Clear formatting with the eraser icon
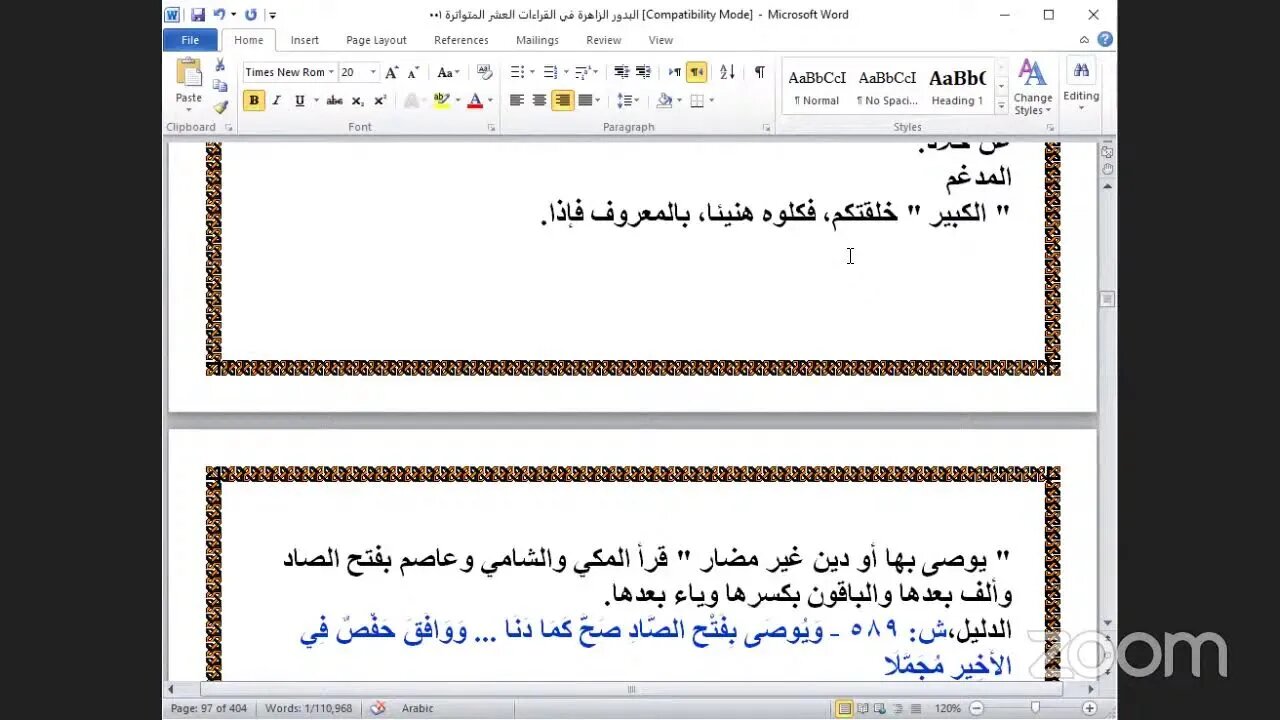Viewport: 1280px width, 720px height. point(484,72)
